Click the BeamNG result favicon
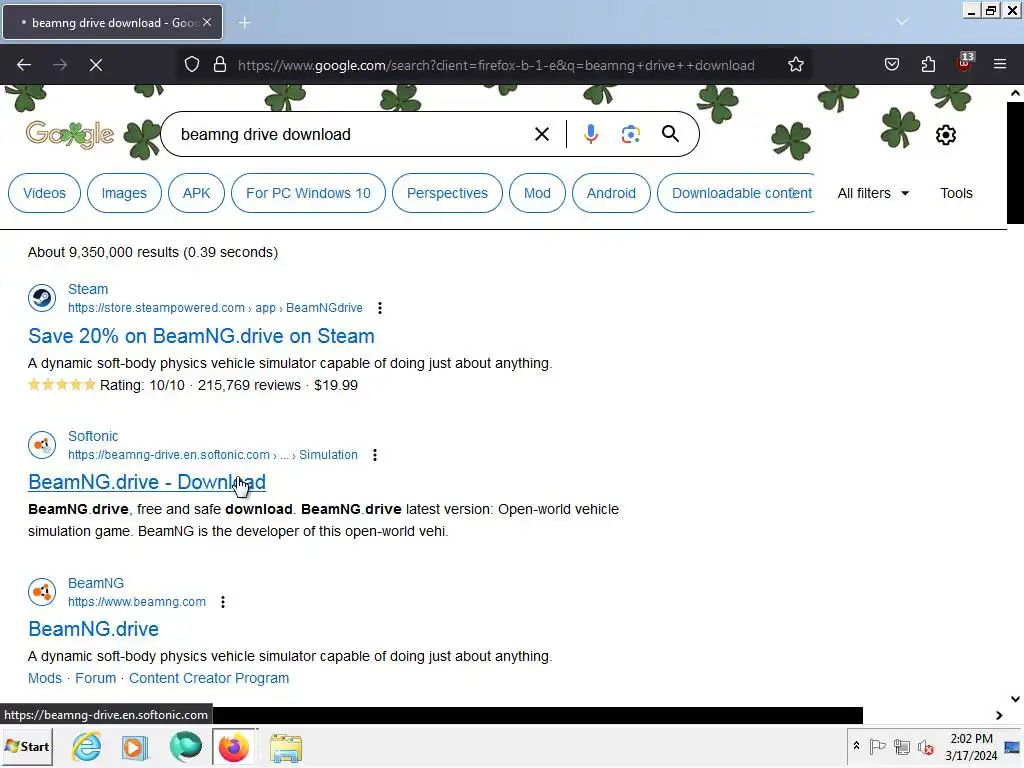This screenshot has width=1024, height=768. pyautogui.click(x=42, y=592)
